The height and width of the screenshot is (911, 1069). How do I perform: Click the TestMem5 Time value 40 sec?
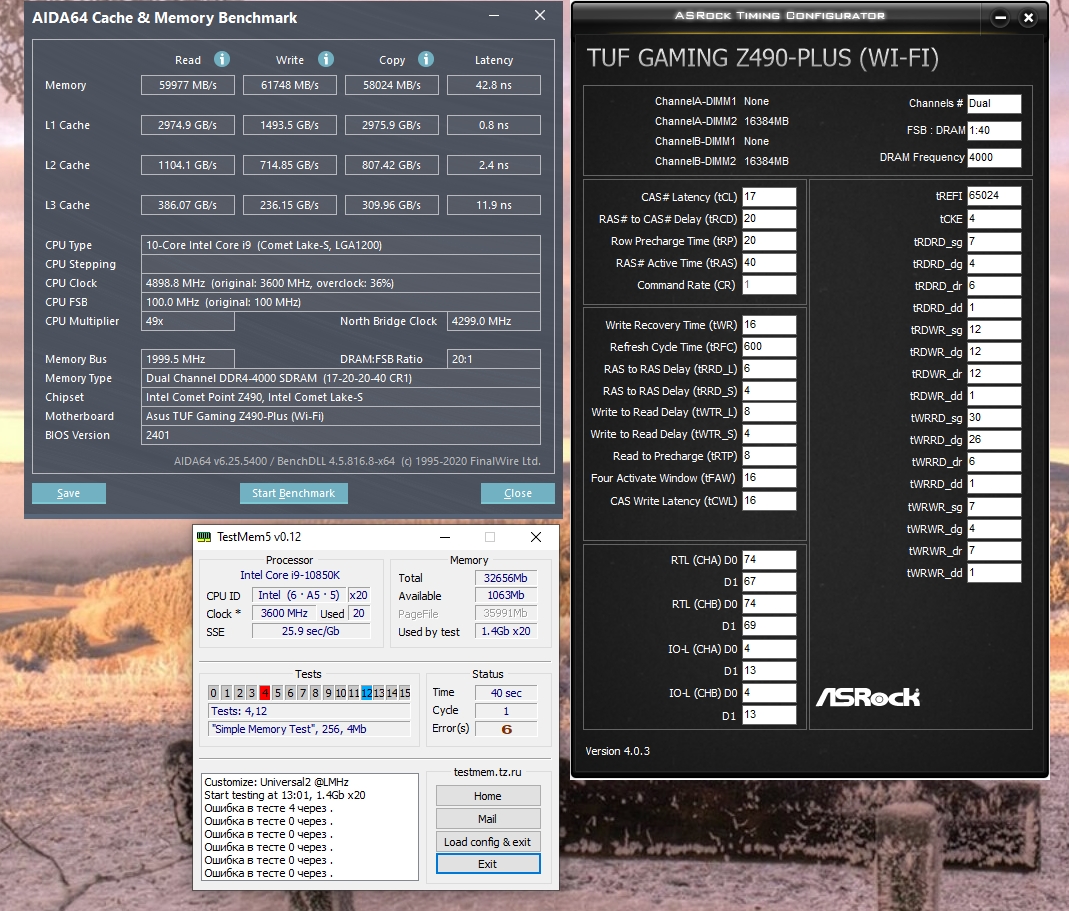(x=506, y=693)
